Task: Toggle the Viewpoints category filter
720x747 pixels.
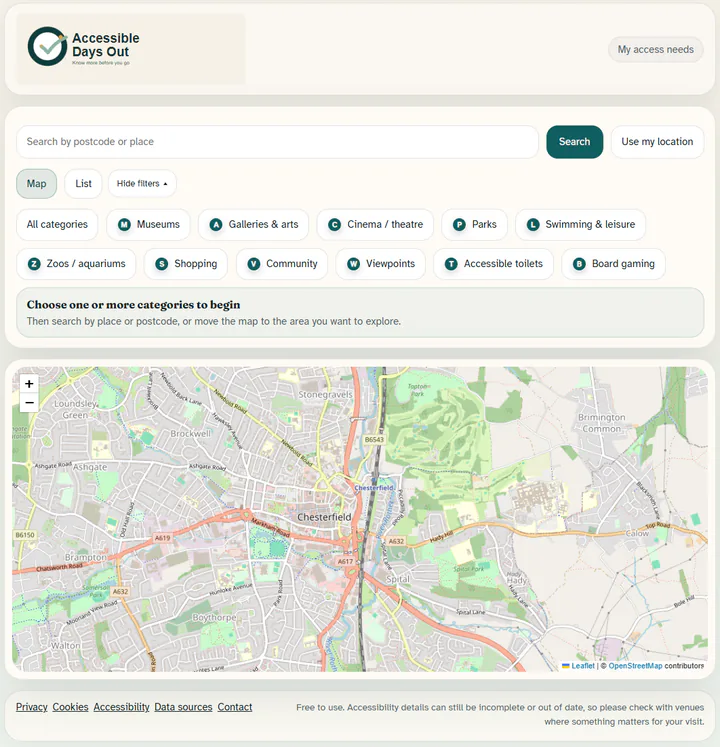Action: [381, 264]
